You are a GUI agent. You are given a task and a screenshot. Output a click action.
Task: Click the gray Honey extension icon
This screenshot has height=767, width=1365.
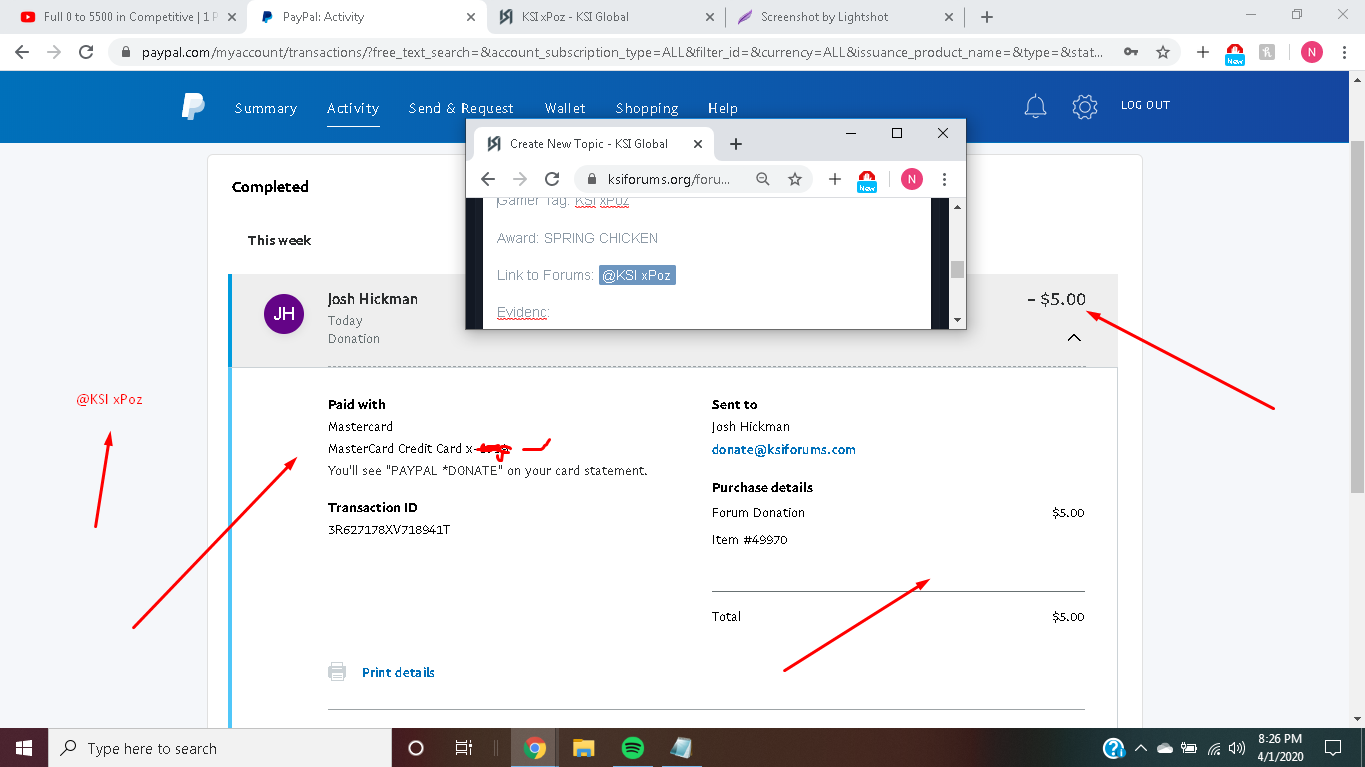point(1267,52)
